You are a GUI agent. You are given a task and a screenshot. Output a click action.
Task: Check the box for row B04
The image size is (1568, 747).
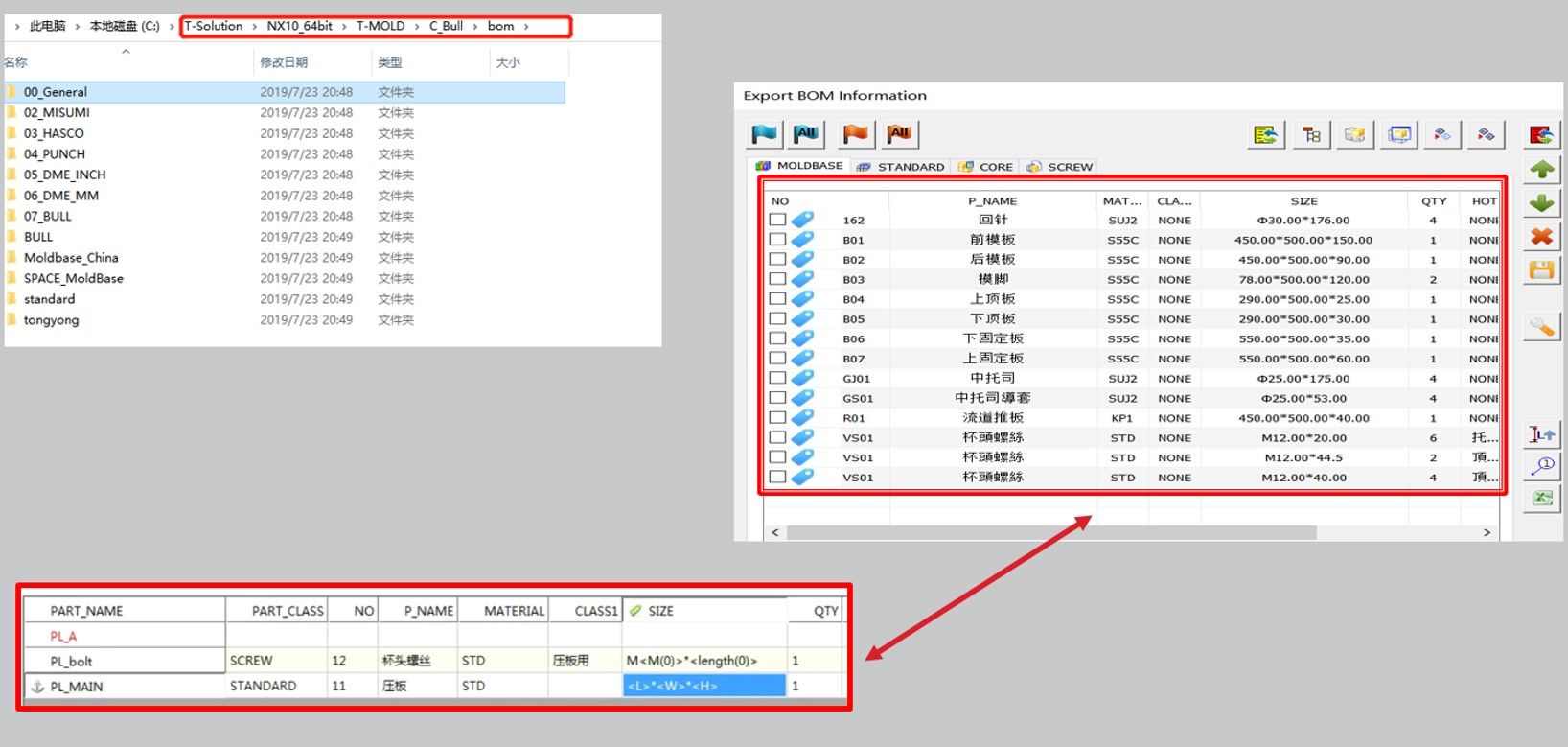click(x=777, y=299)
